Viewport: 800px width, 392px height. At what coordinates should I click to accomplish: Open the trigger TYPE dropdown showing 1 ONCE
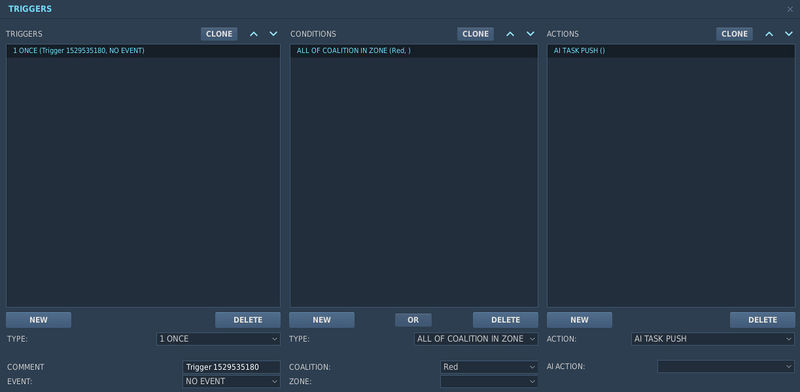(218, 339)
